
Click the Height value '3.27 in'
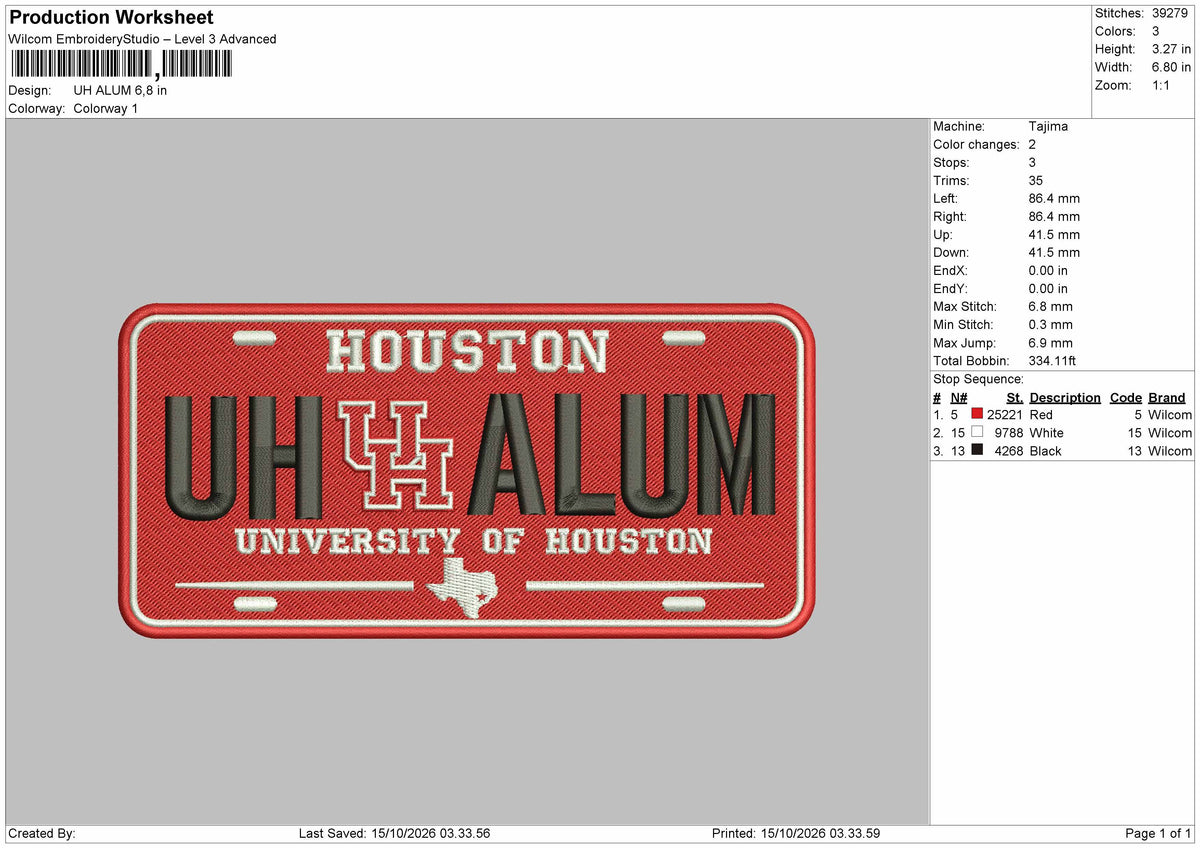[1171, 49]
